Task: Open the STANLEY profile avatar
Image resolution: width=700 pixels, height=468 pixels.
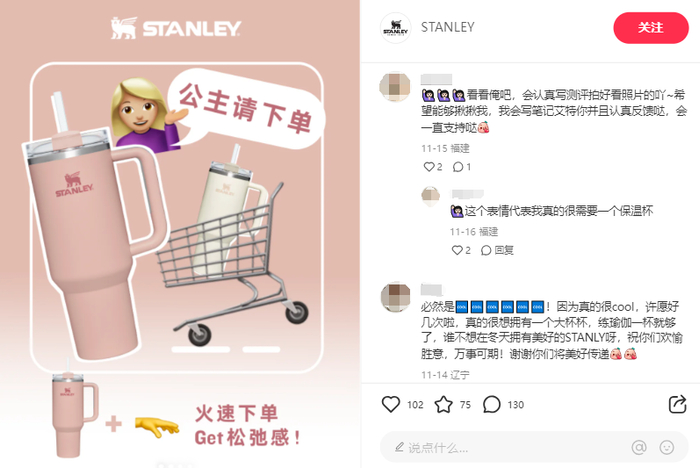Action: [395, 28]
